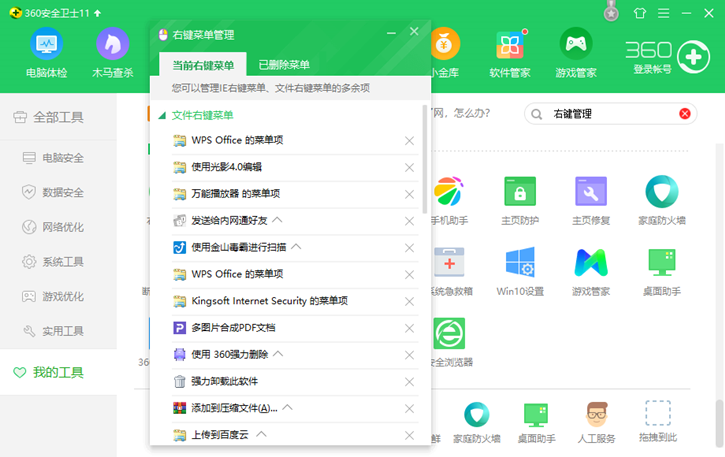The width and height of the screenshot is (725, 457).
Task: Switch to 已删除菜单 tab
Action: click(284, 65)
